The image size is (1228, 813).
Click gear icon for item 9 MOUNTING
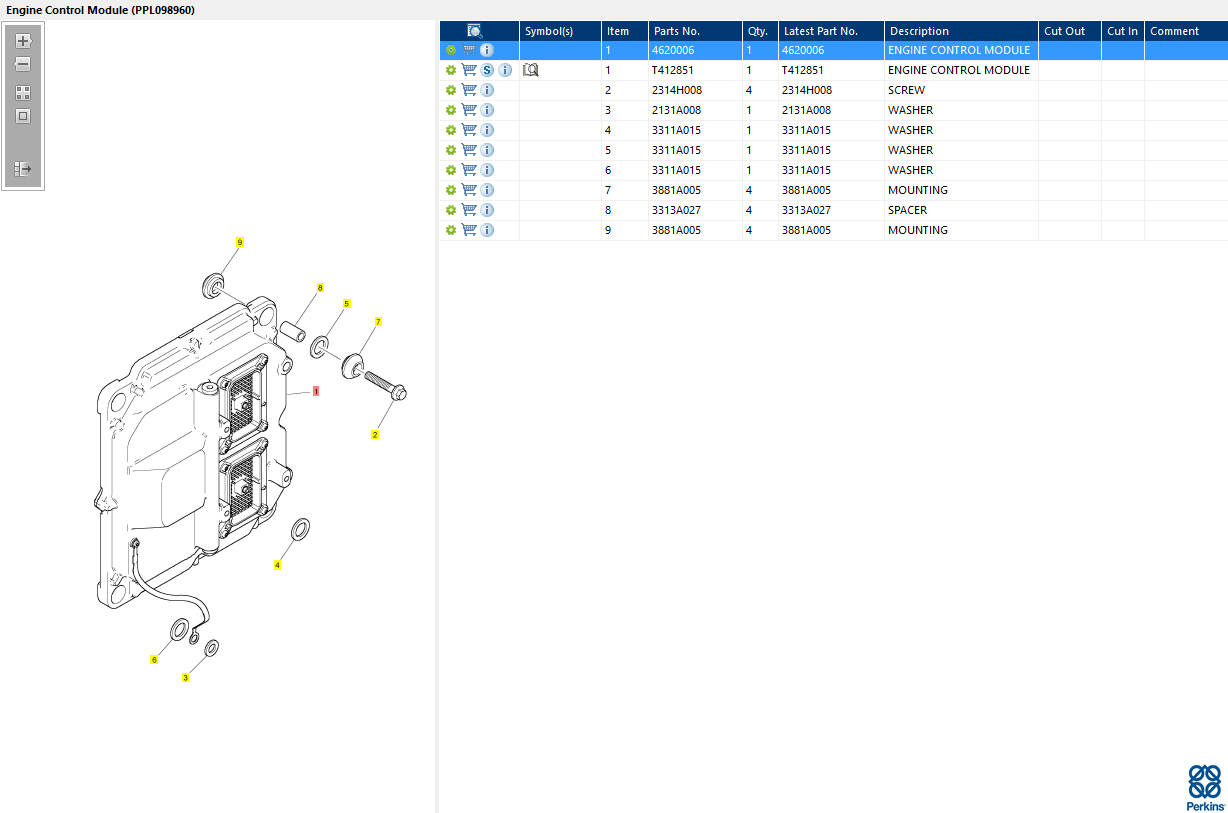point(451,230)
